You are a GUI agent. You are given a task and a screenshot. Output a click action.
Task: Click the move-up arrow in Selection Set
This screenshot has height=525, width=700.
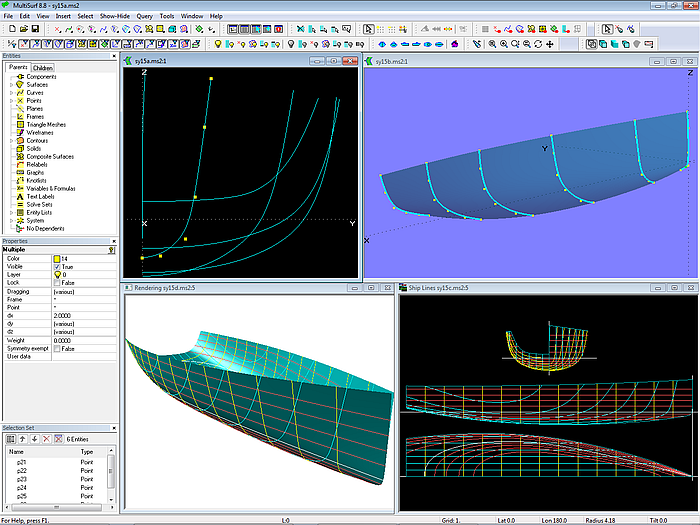22,439
